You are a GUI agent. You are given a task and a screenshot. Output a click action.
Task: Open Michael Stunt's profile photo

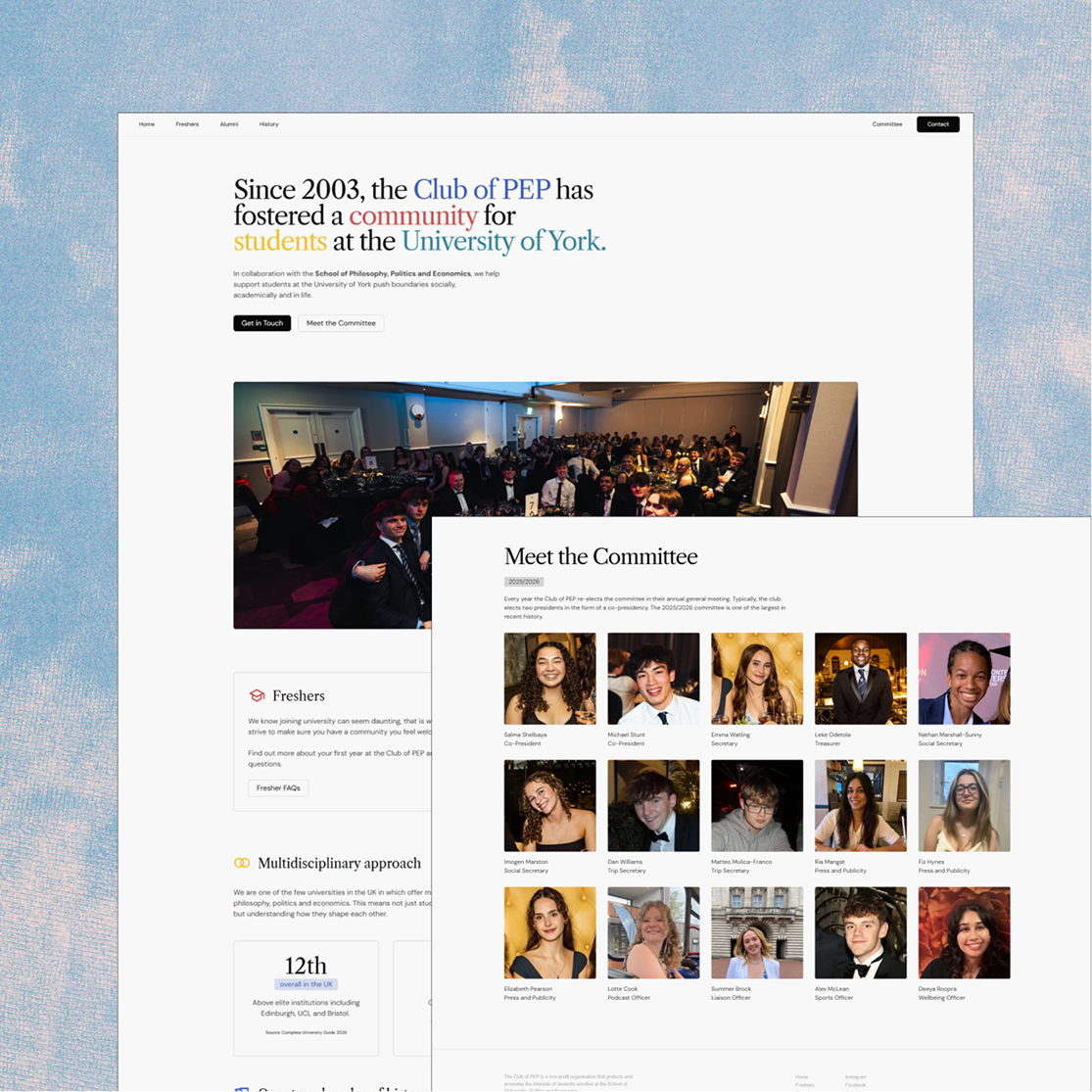[653, 679]
